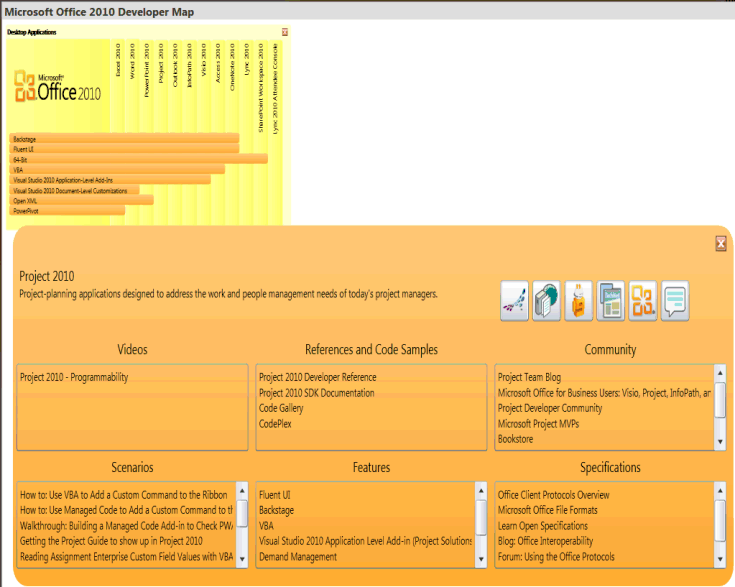Open How to: Use Managed Code scenario
Screen dimensions: 735x587
[126, 510]
